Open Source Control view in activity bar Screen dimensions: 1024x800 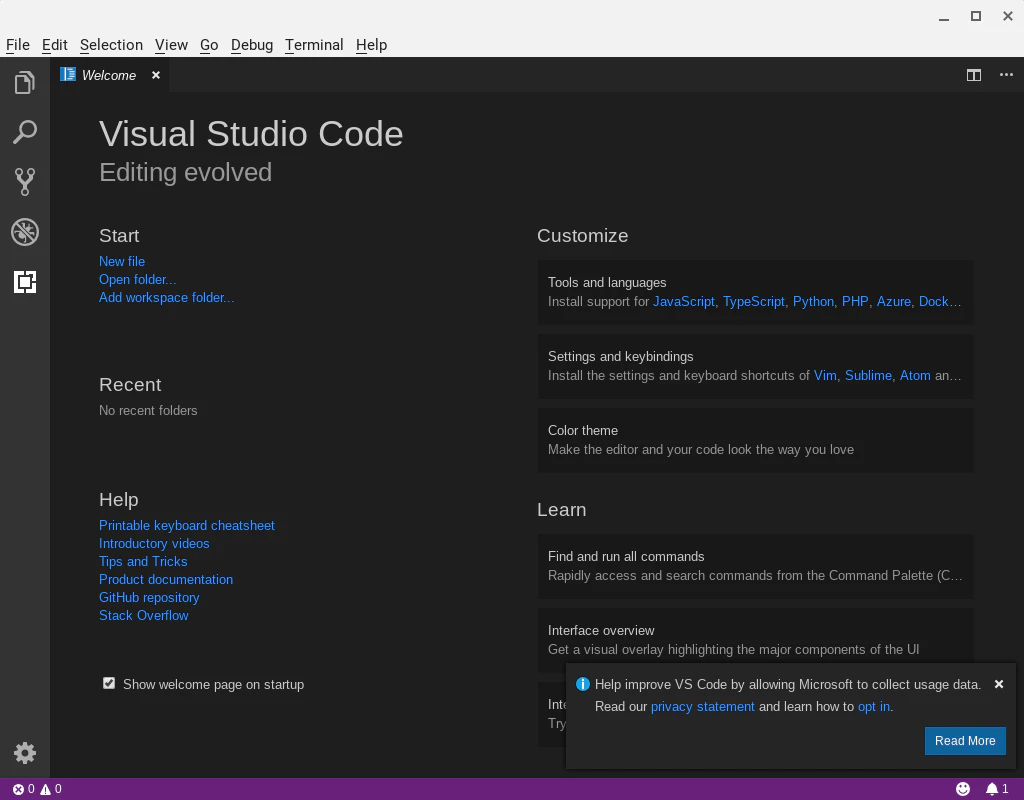point(25,182)
